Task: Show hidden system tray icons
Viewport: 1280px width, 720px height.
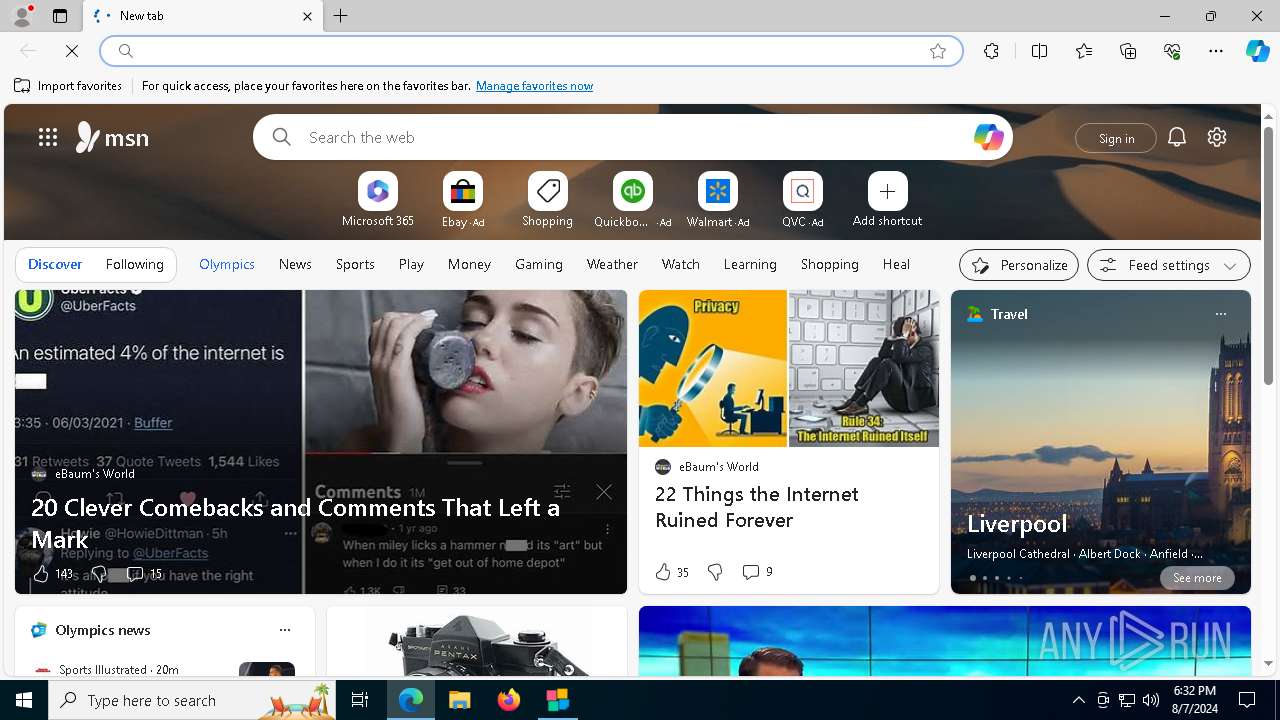Action: coord(1078,700)
